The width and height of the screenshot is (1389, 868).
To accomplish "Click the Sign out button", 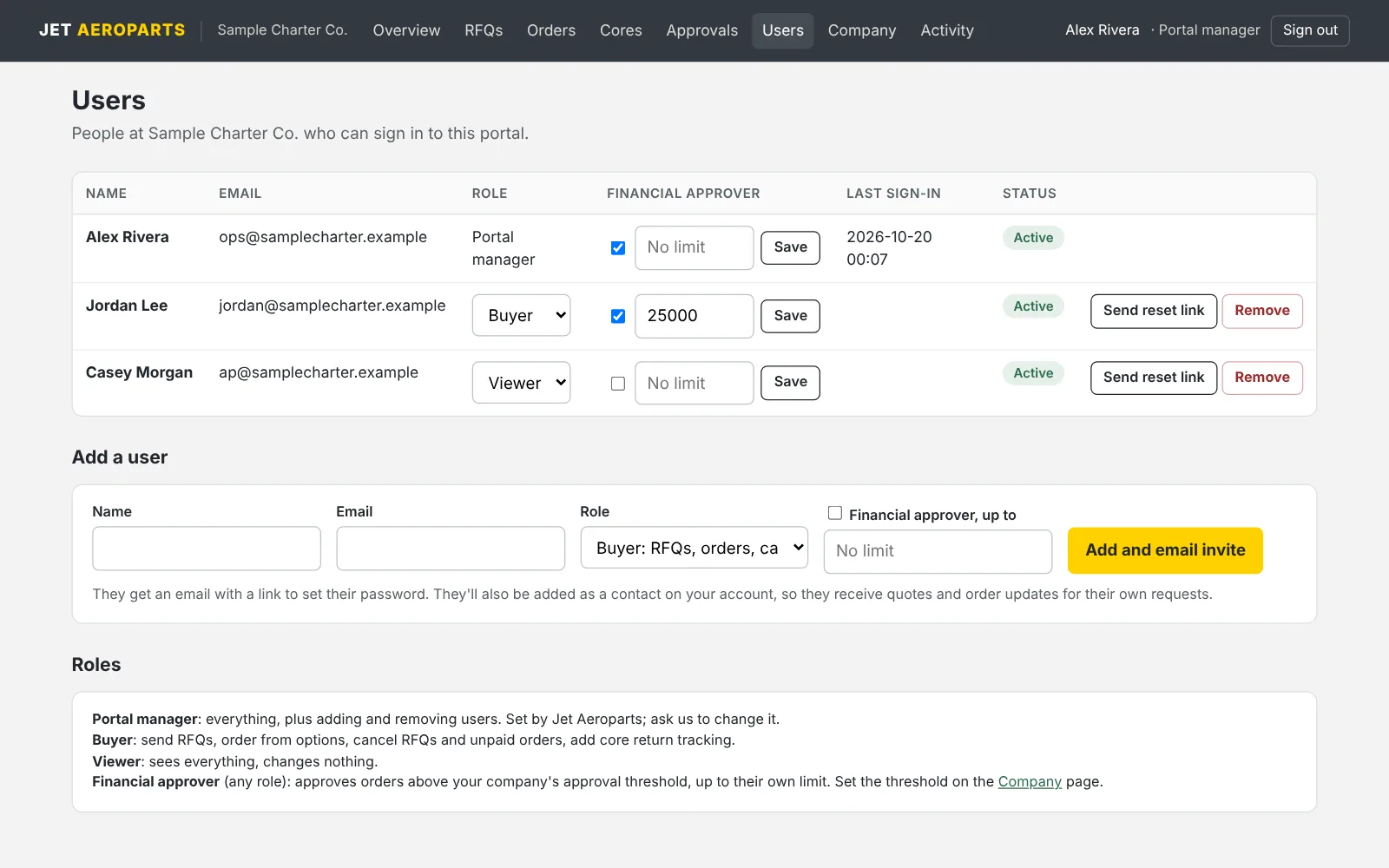I will point(1310,30).
